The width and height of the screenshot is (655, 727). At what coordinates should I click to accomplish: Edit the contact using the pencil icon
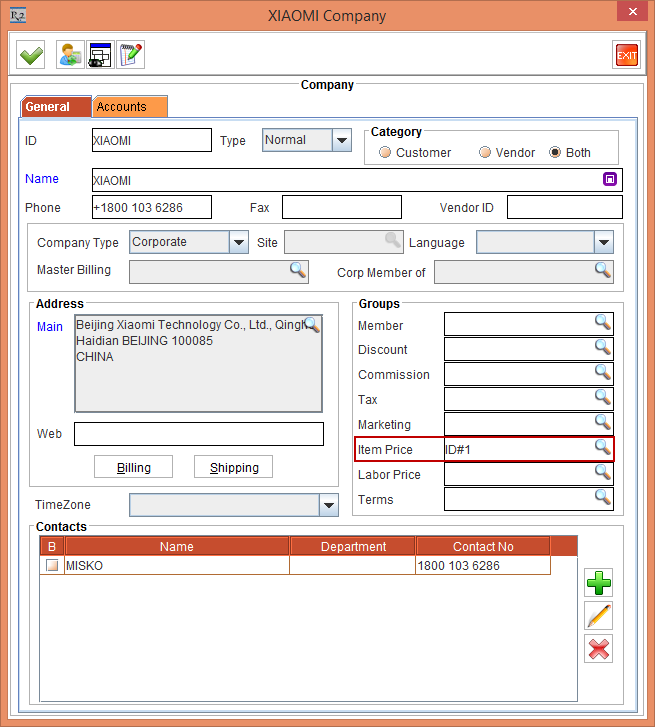pos(599,615)
